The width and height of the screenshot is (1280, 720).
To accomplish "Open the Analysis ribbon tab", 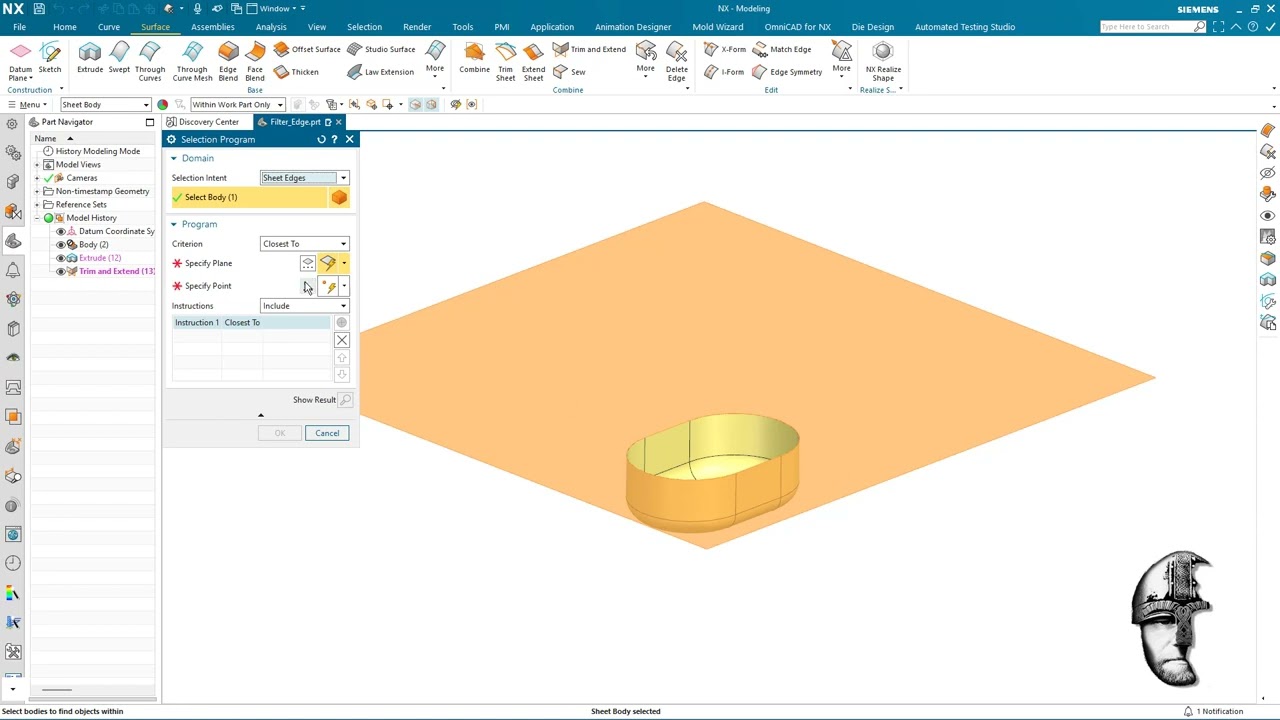I will pyautogui.click(x=271, y=27).
